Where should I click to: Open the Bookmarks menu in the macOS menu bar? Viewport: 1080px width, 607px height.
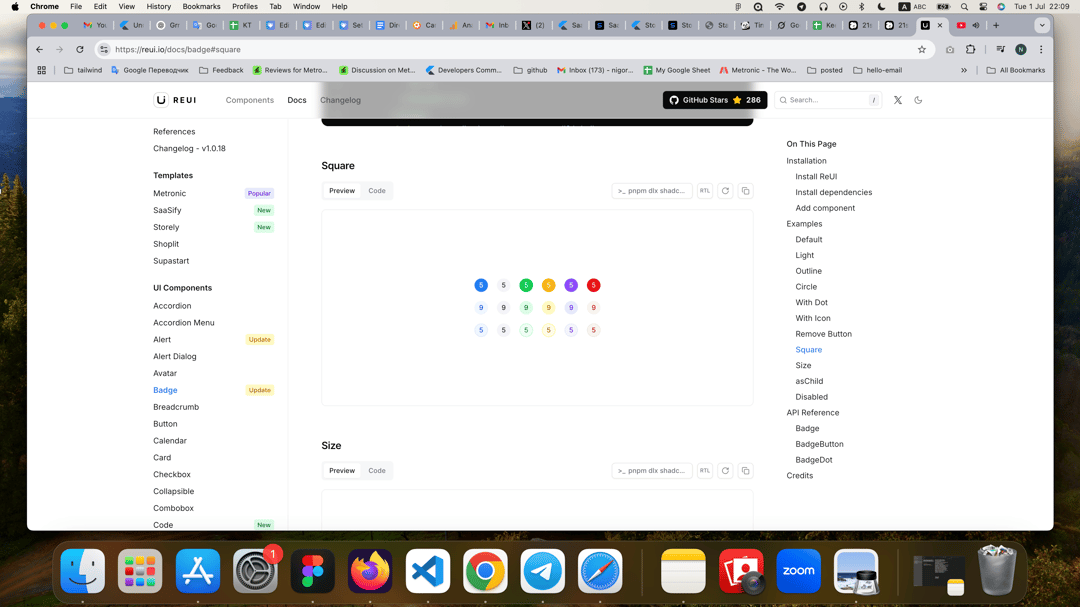click(x=201, y=6)
